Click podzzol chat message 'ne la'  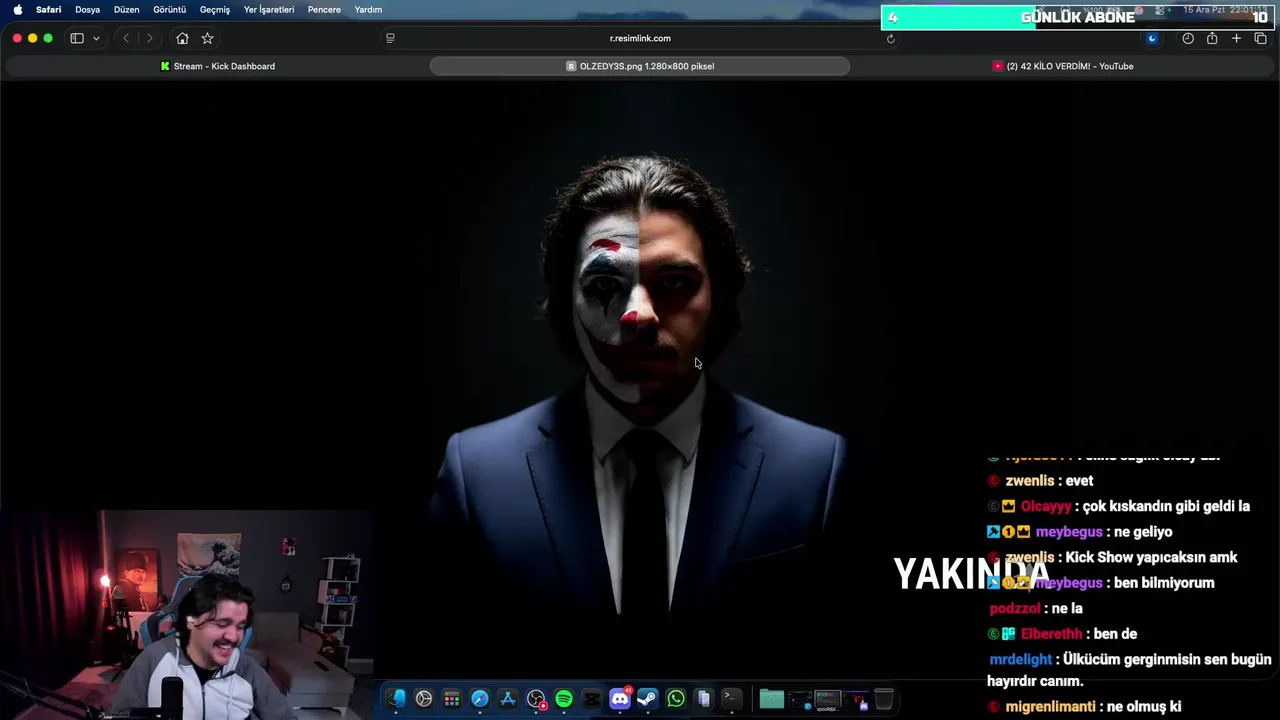pos(1036,608)
